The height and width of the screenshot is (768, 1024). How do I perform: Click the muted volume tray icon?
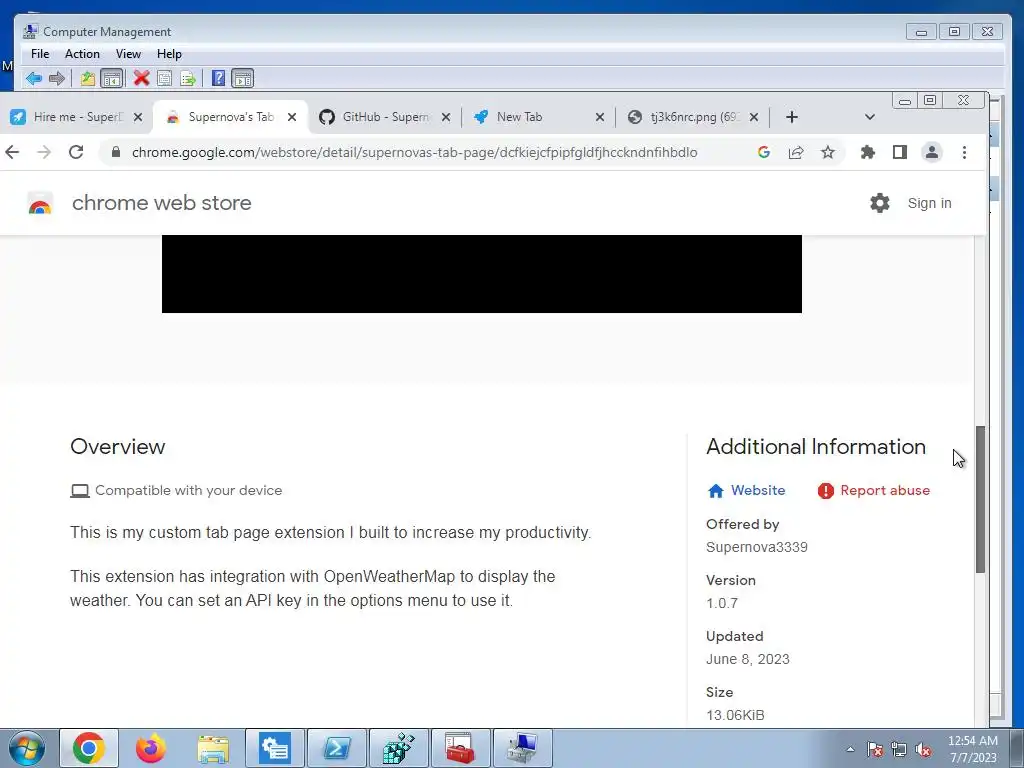(923, 749)
